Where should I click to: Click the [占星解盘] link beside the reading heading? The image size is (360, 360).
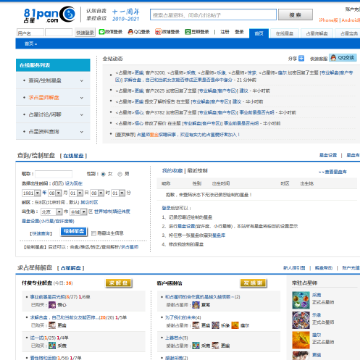click(71, 268)
